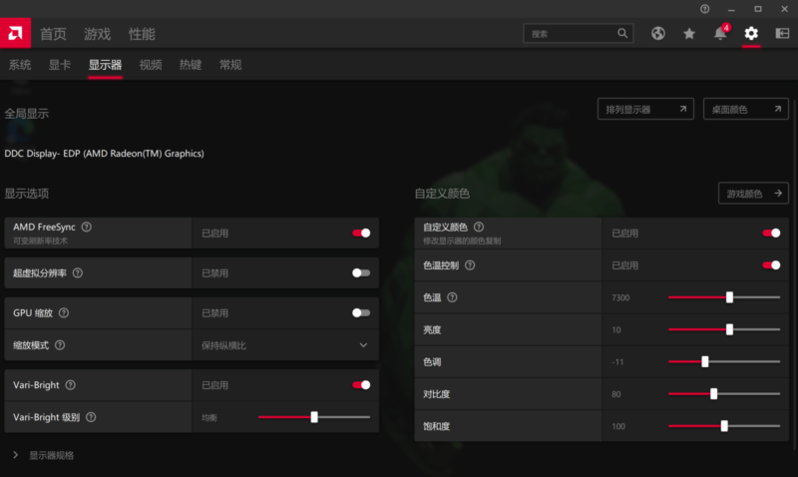This screenshot has width=798, height=477.
Task: Disable the AMD FreeSync toggle
Action: [x=361, y=233]
